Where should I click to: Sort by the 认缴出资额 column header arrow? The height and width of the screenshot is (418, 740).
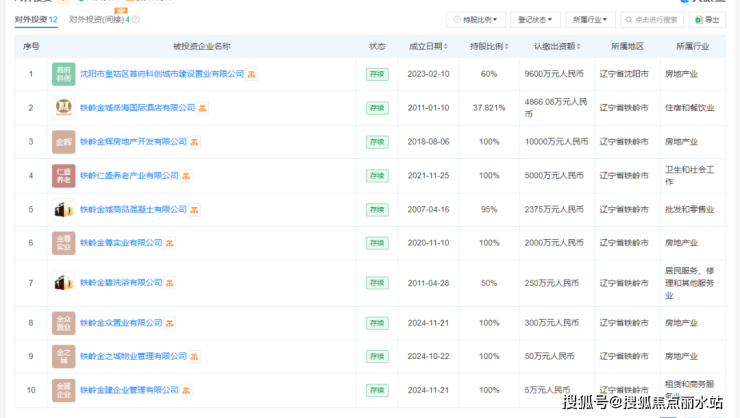(582, 47)
